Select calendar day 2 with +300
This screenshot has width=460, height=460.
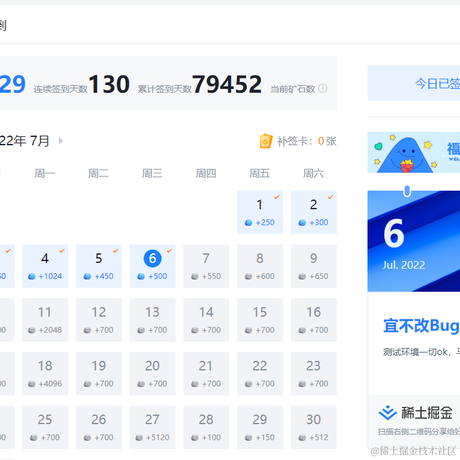(x=314, y=212)
